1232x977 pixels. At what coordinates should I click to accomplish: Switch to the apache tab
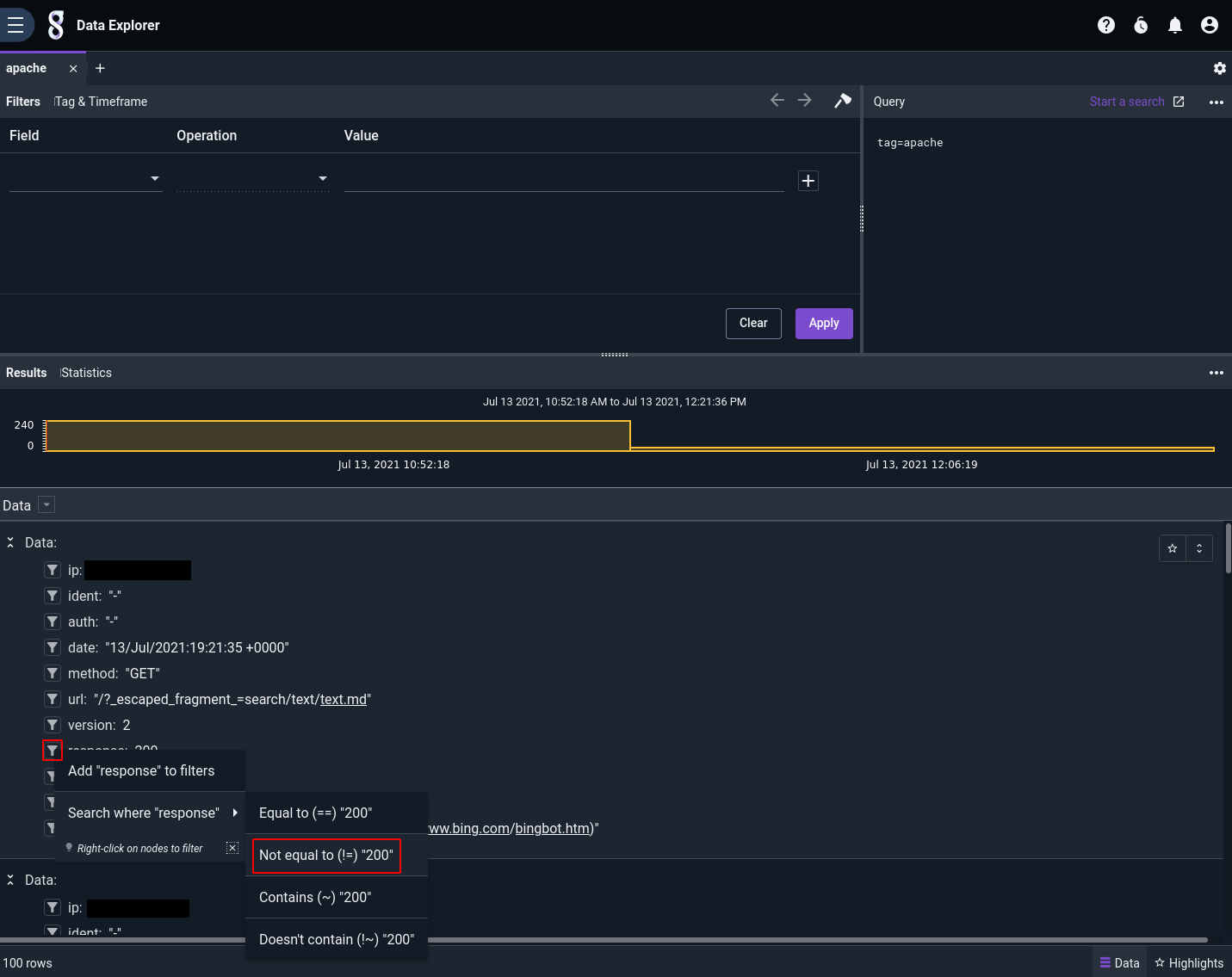tap(27, 68)
